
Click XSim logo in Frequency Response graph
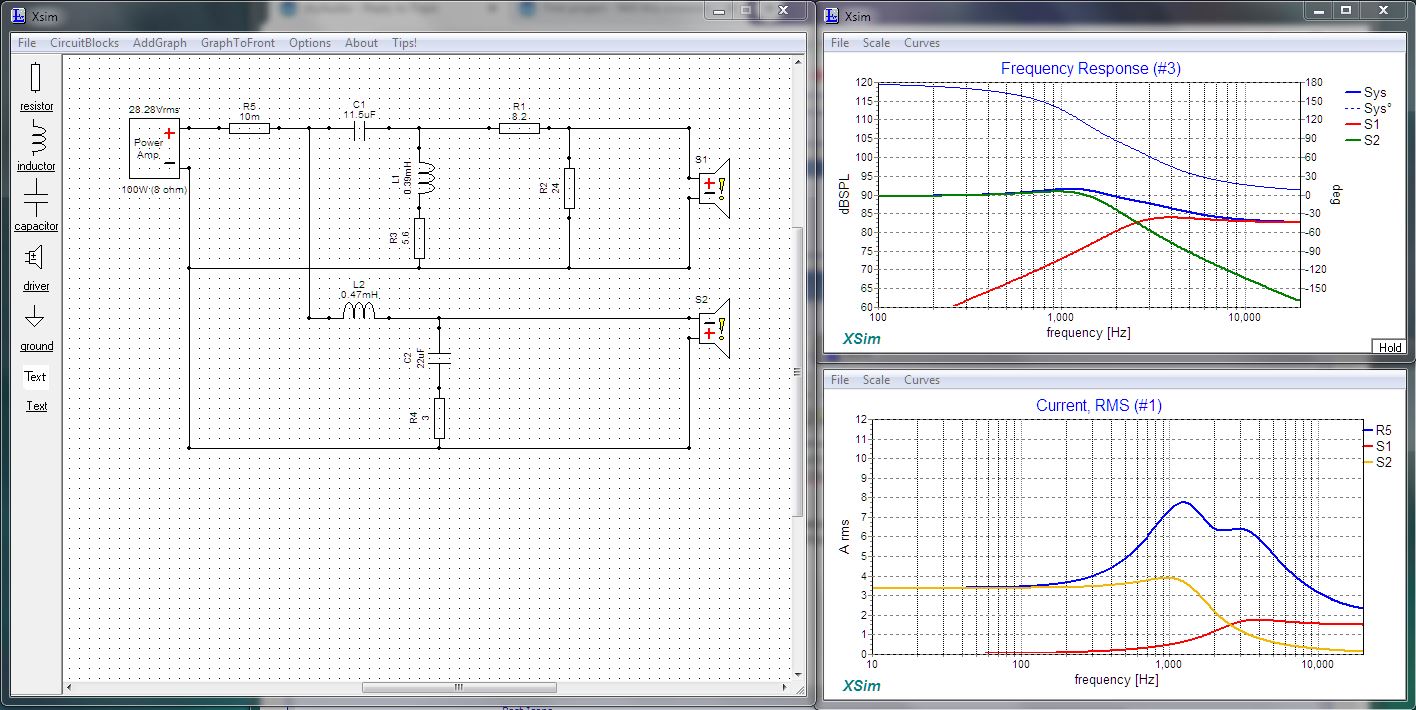(x=861, y=338)
